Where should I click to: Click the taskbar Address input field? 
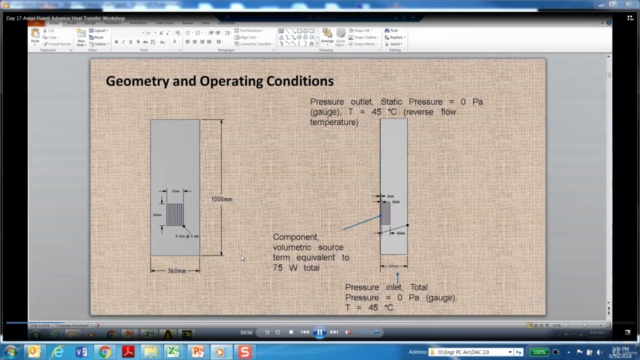coord(470,352)
